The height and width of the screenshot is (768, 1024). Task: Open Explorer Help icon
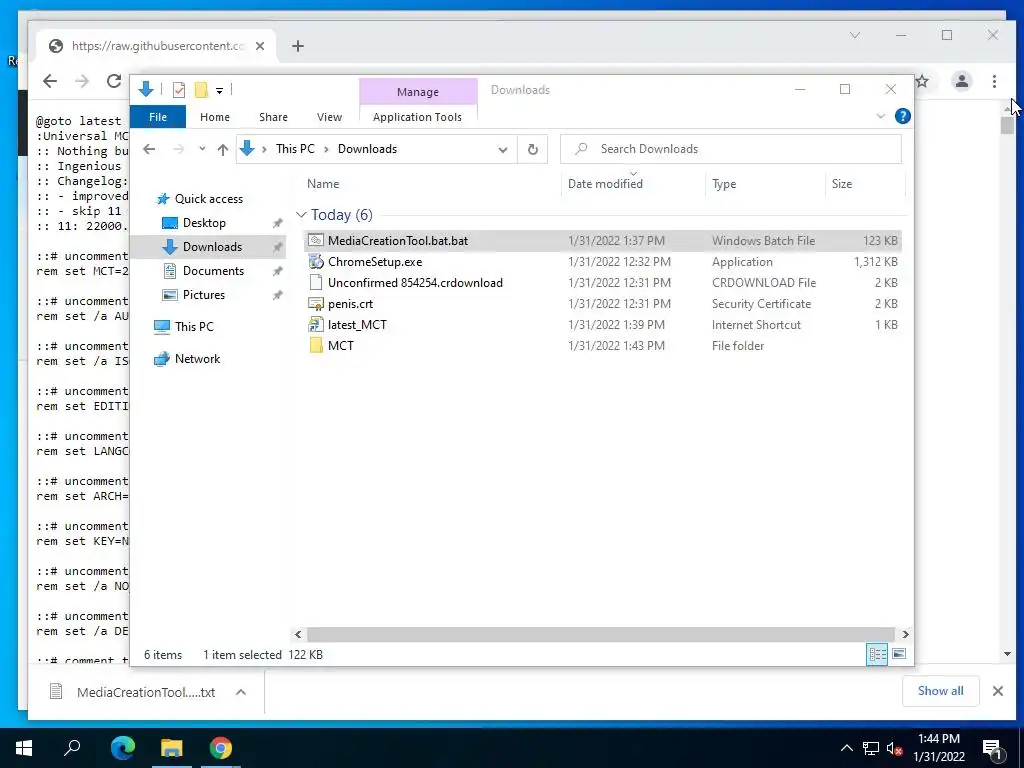click(903, 116)
